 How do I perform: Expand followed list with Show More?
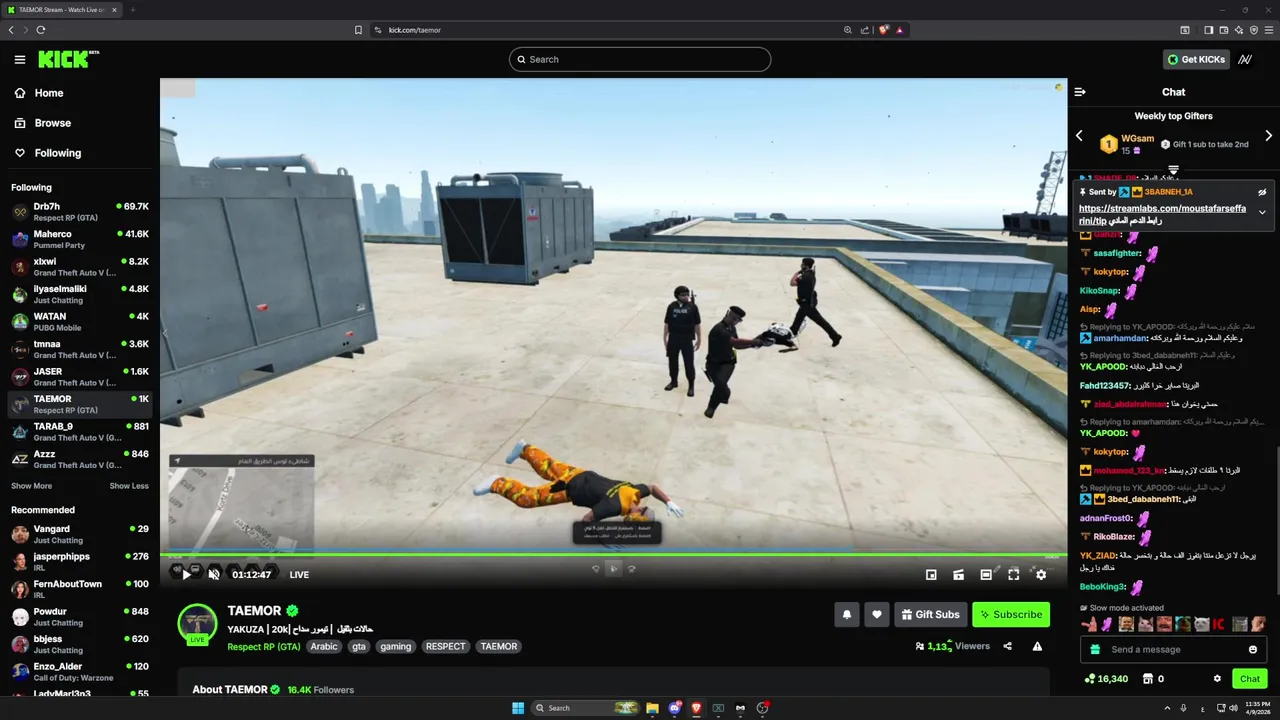[31, 486]
